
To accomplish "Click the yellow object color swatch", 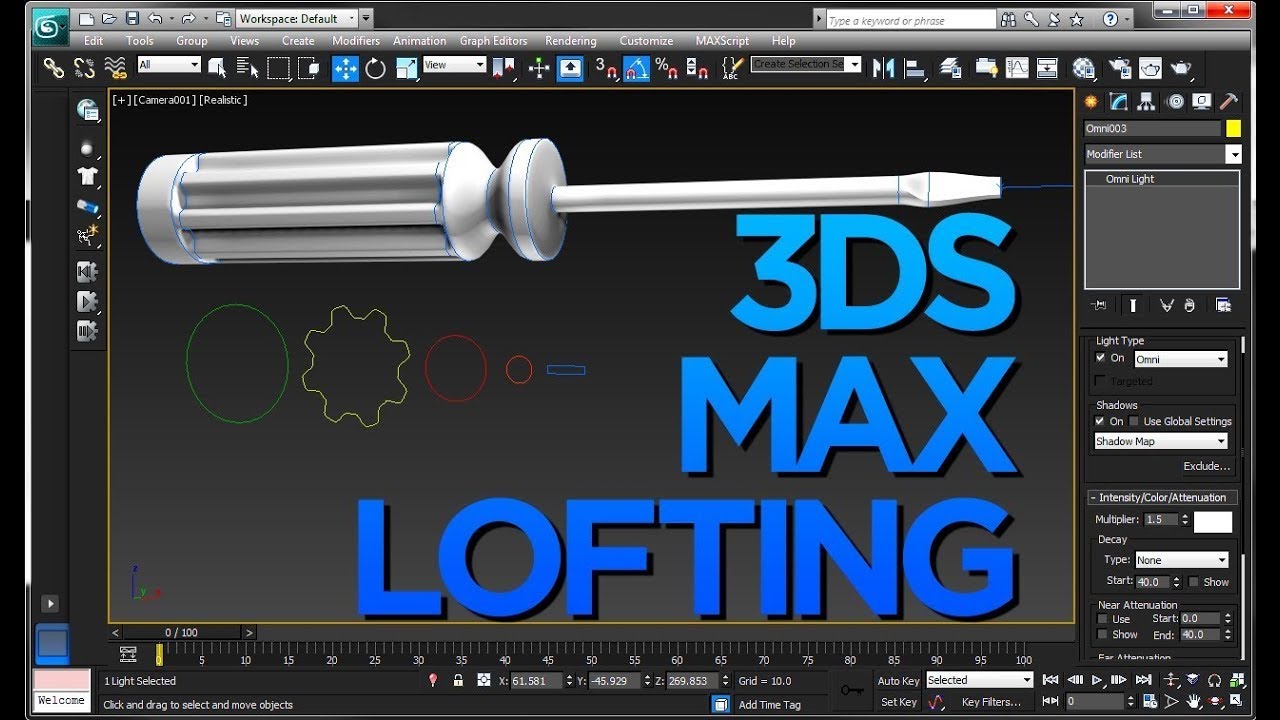I will (1234, 128).
